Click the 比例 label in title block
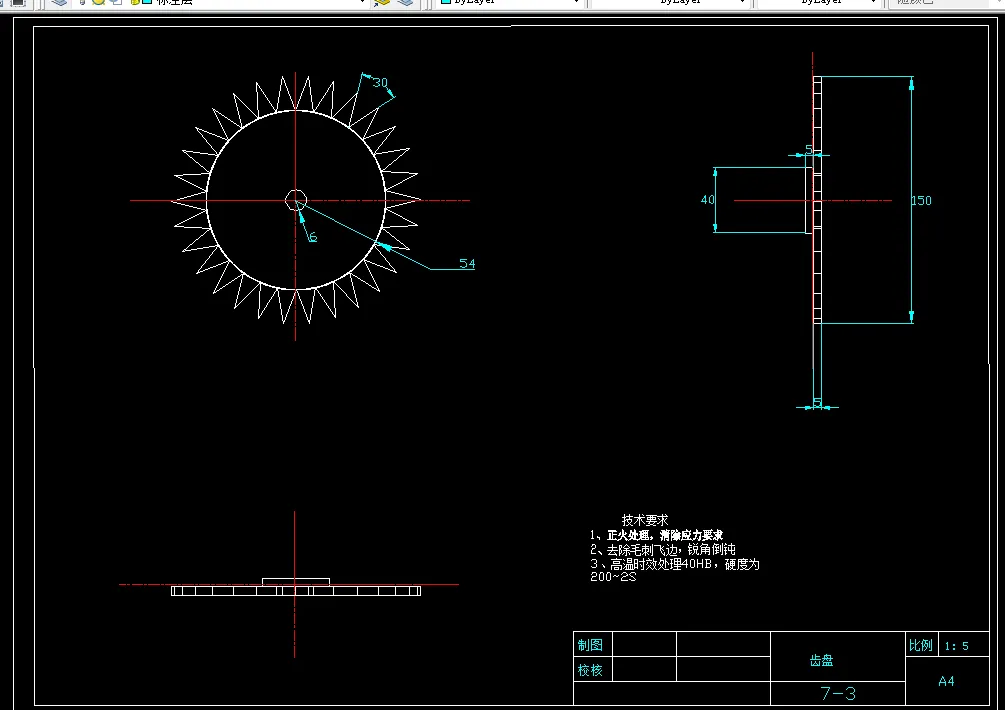1005x710 pixels. click(920, 645)
